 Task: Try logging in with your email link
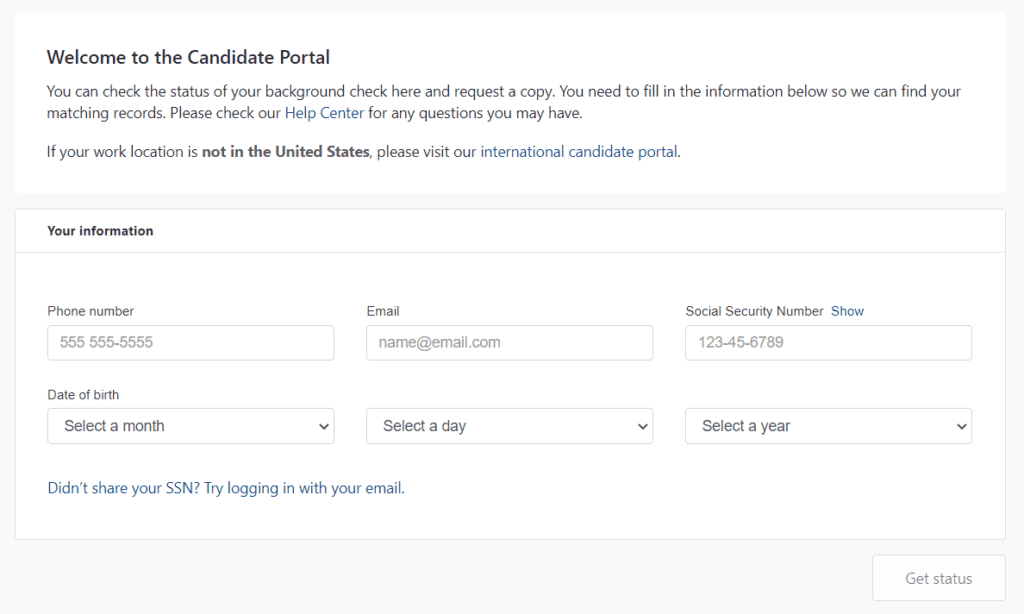click(x=226, y=488)
